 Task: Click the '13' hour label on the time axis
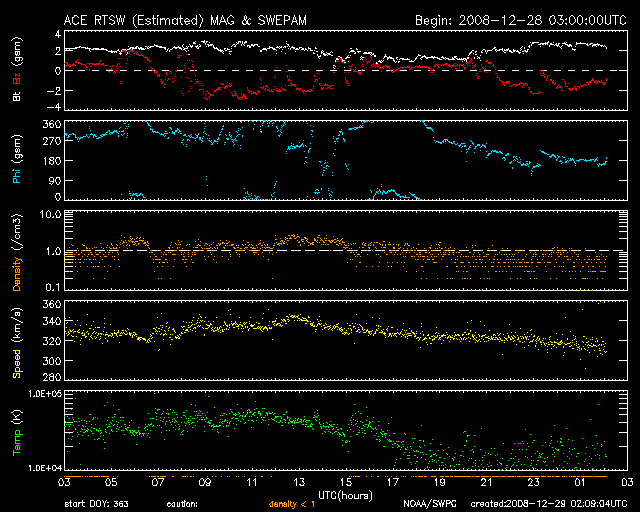(x=299, y=482)
